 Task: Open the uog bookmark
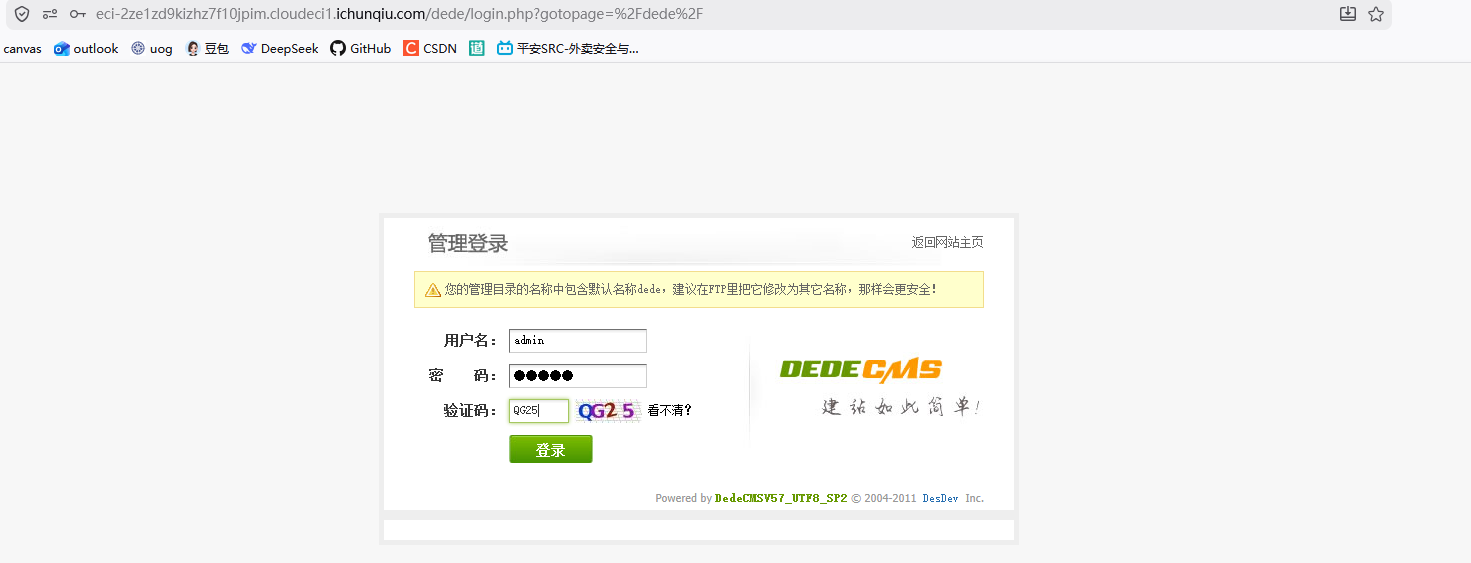152,48
